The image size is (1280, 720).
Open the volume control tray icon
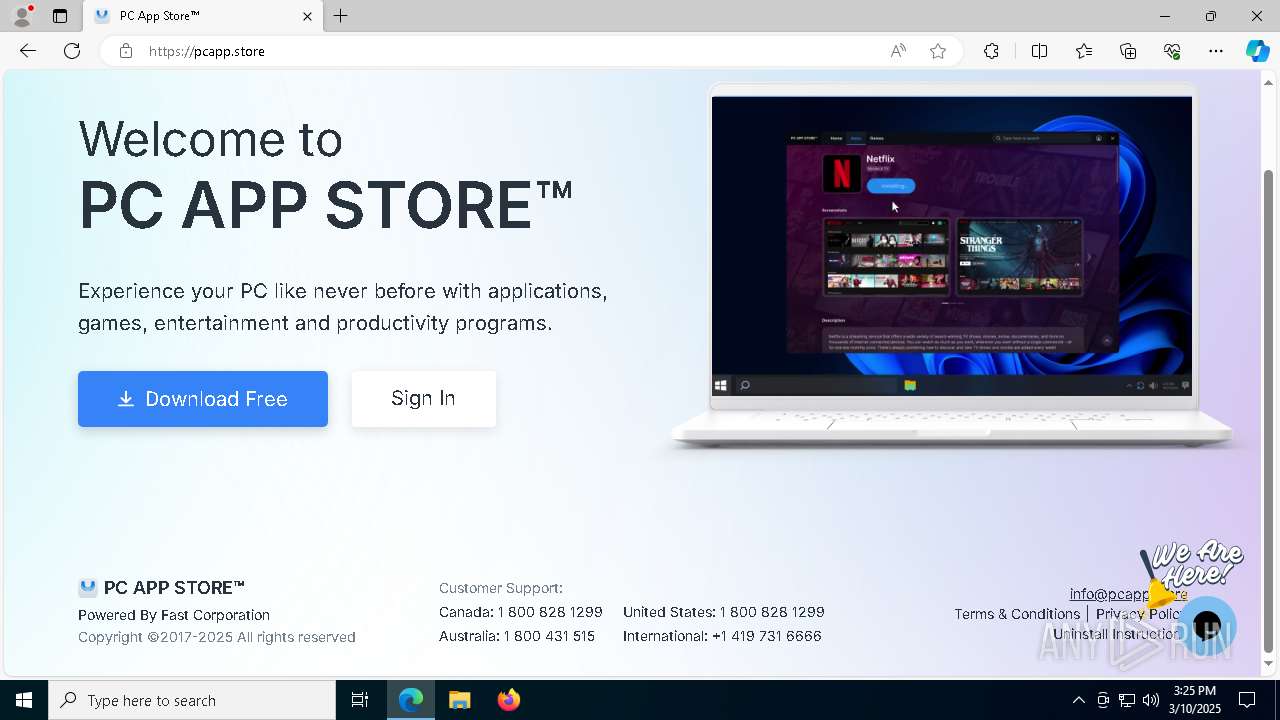[x=1151, y=700]
